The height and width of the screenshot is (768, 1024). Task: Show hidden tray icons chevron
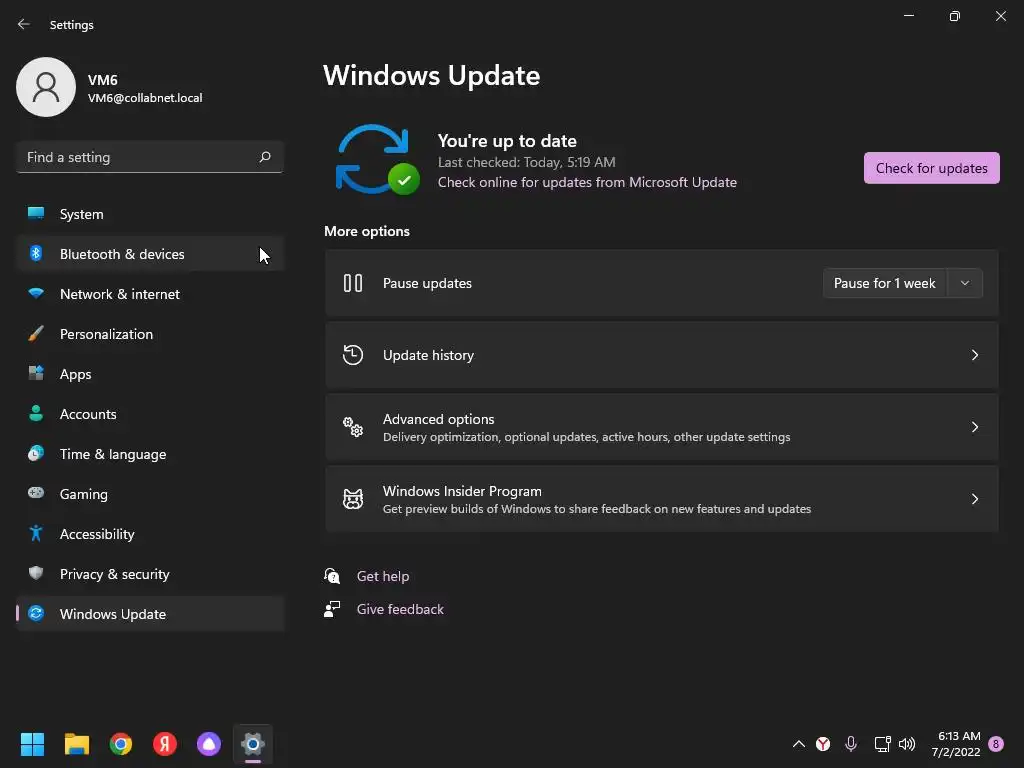798,744
